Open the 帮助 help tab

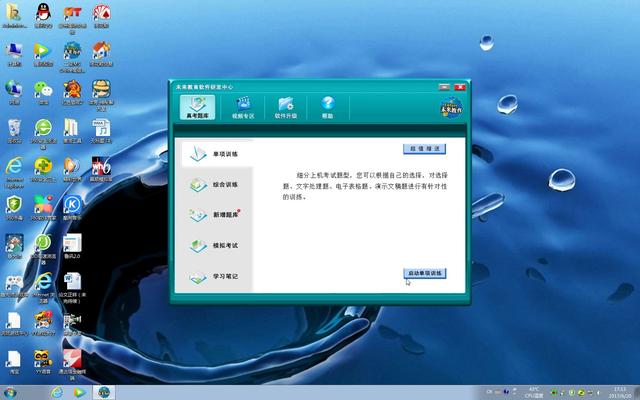[x=327, y=107]
